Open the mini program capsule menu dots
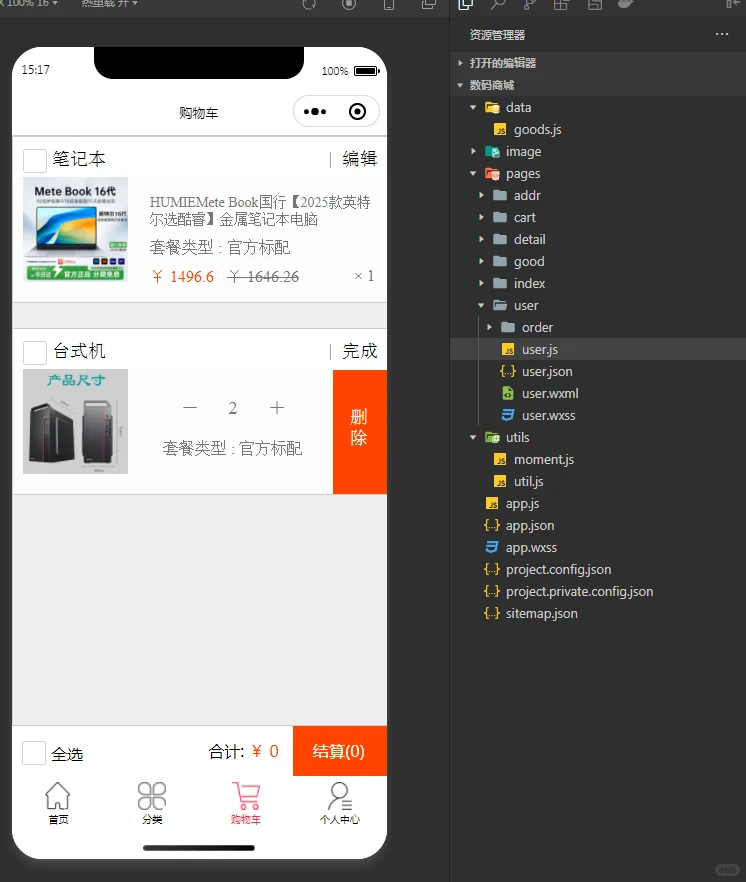This screenshot has width=746, height=882. tap(315, 111)
